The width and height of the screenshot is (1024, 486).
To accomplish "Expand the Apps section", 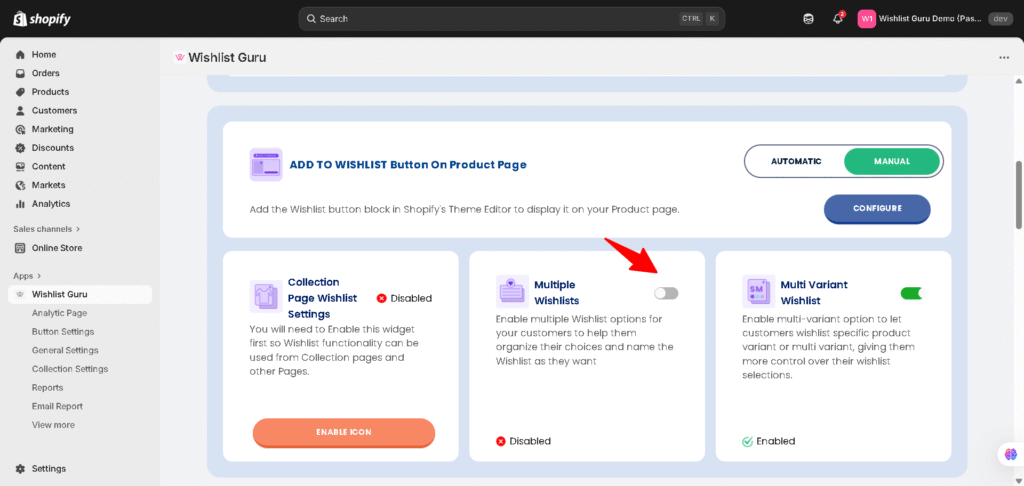I will coord(27,276).
